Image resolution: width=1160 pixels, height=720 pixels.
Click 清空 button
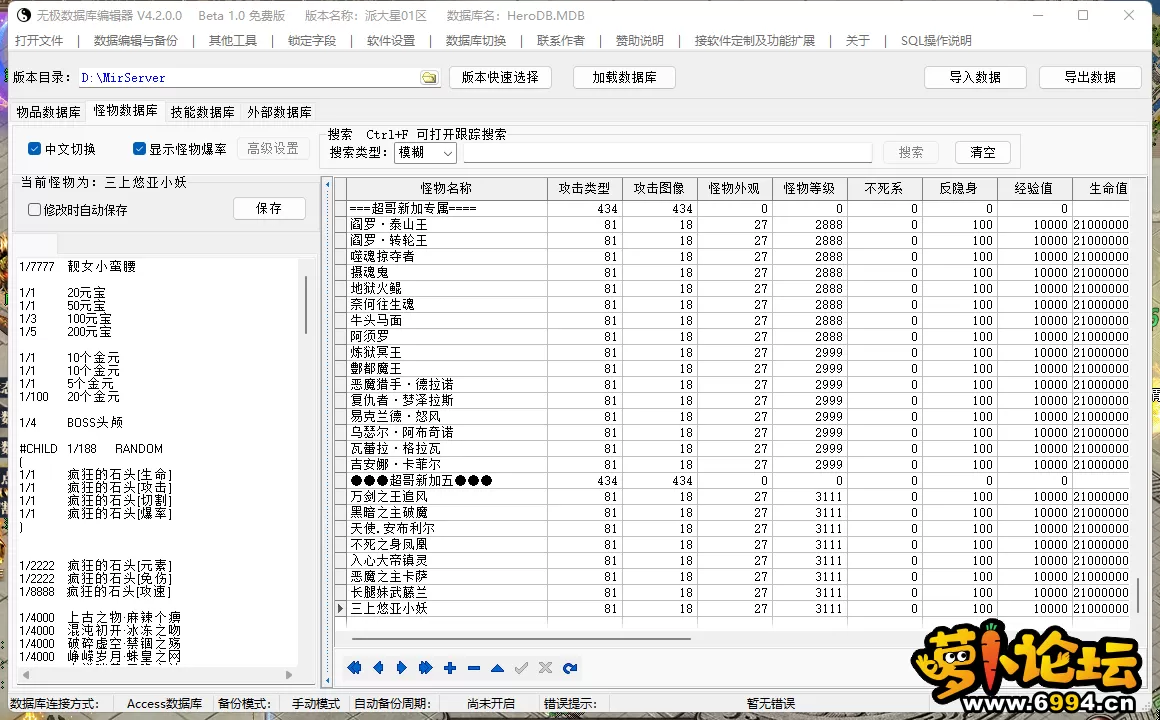(983, 152)
